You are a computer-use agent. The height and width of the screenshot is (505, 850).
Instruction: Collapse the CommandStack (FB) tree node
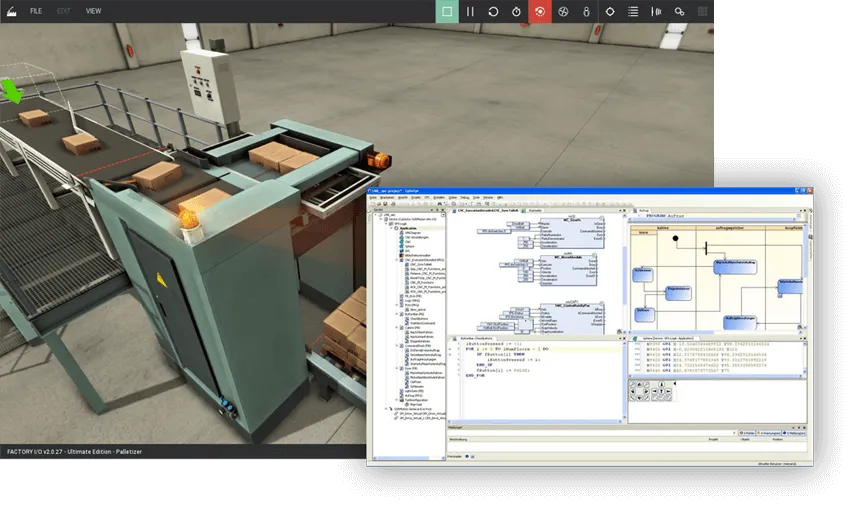[x=397, y=346]
